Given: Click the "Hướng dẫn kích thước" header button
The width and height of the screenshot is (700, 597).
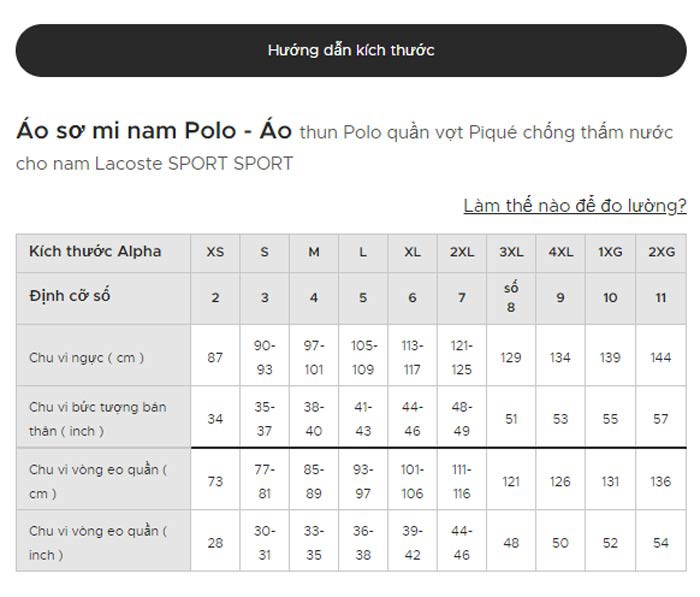Looking at the screenshot, I should click(350, 50).
